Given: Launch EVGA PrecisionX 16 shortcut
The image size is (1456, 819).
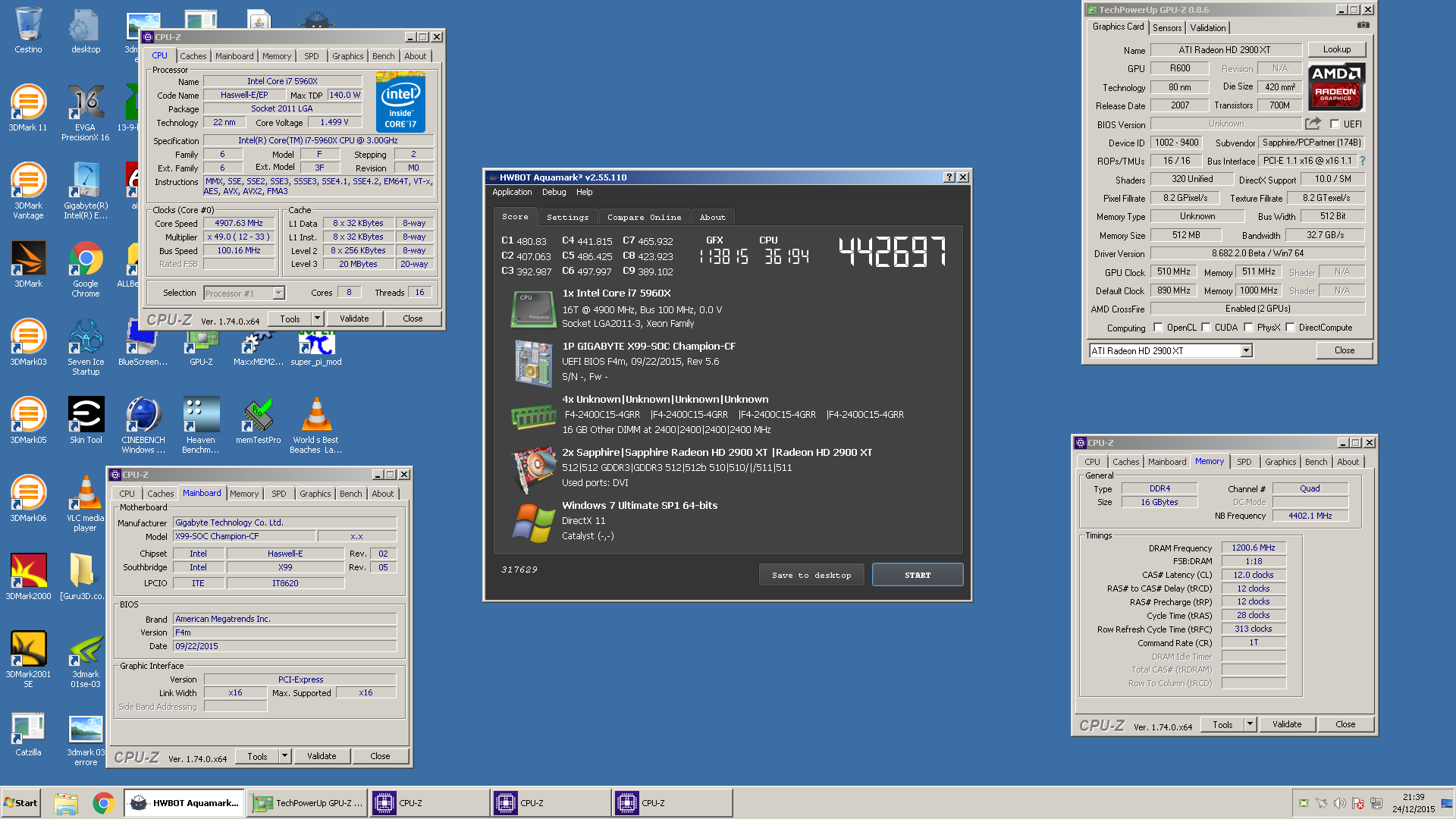Looking at the screenshot, I should 86,112.
